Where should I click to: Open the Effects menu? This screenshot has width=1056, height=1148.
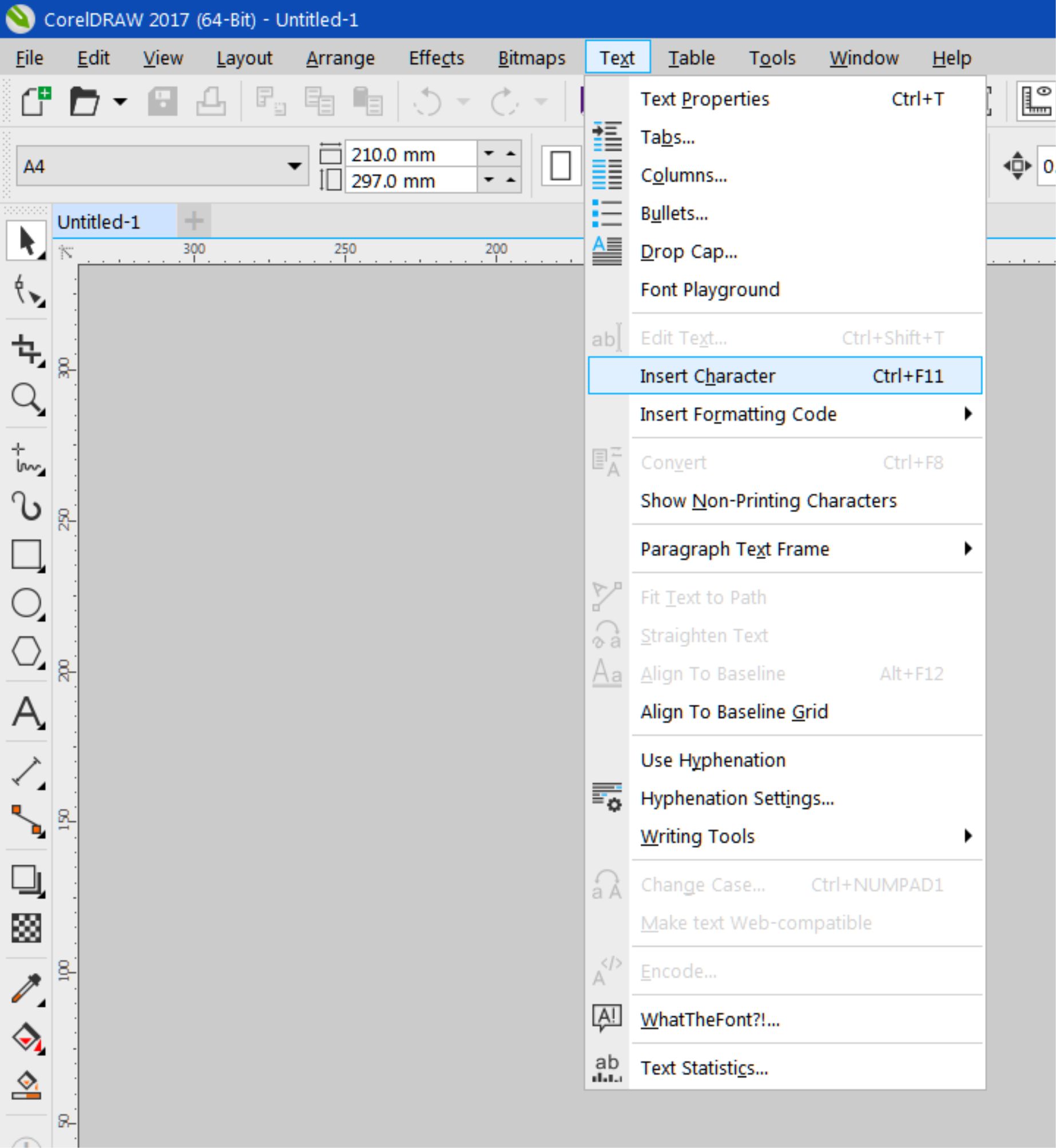click(x=436, y=58)
